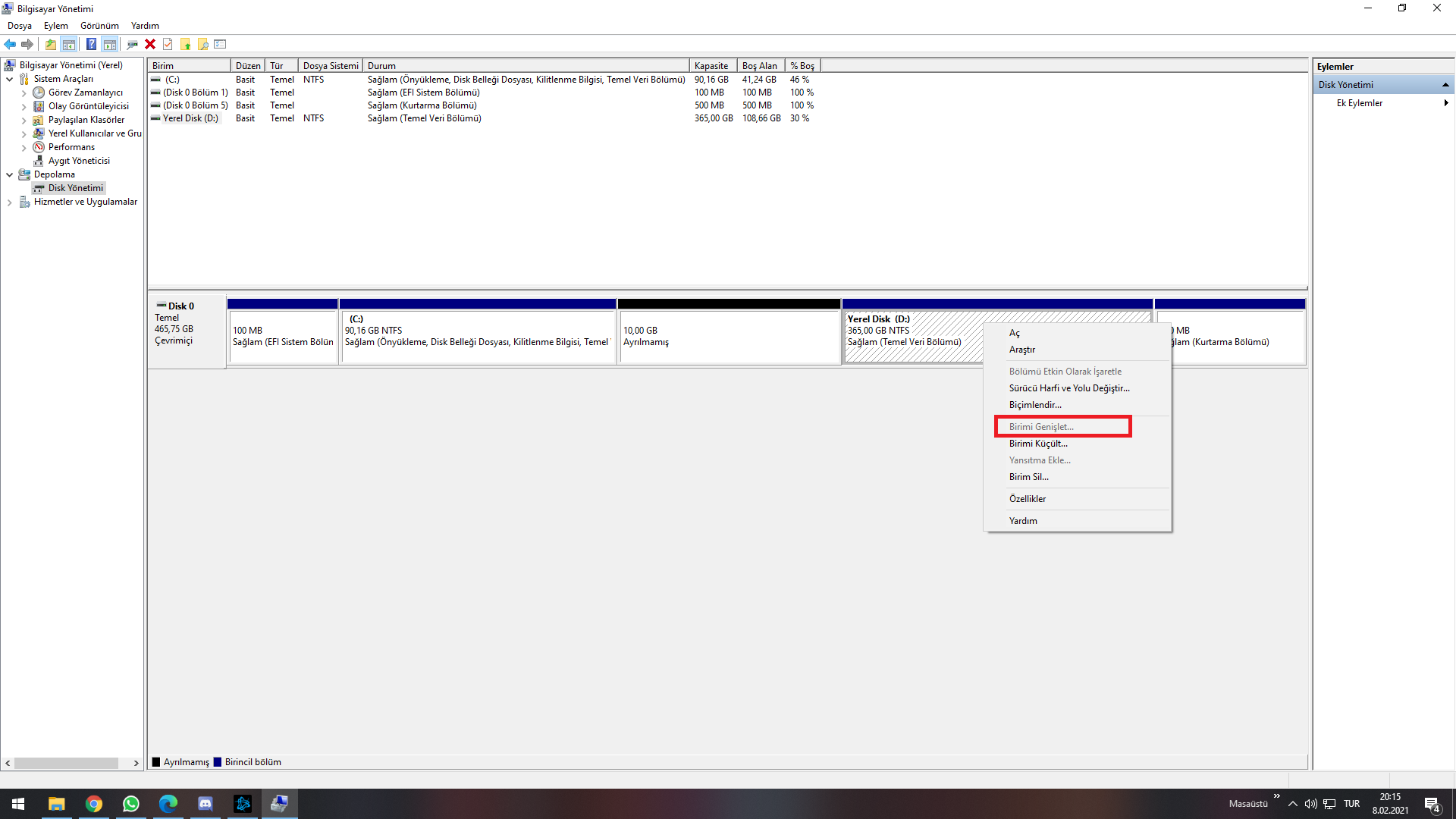The image size is (1456, 819).
Task: Open the Görünüm menu
Action: pyautogui.click(x=99, y=26)
